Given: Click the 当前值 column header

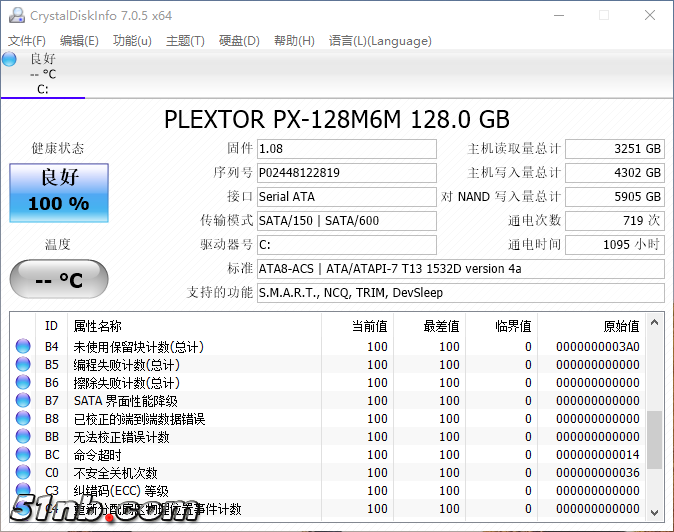Looking at the screenshot, I should [358, 326].
